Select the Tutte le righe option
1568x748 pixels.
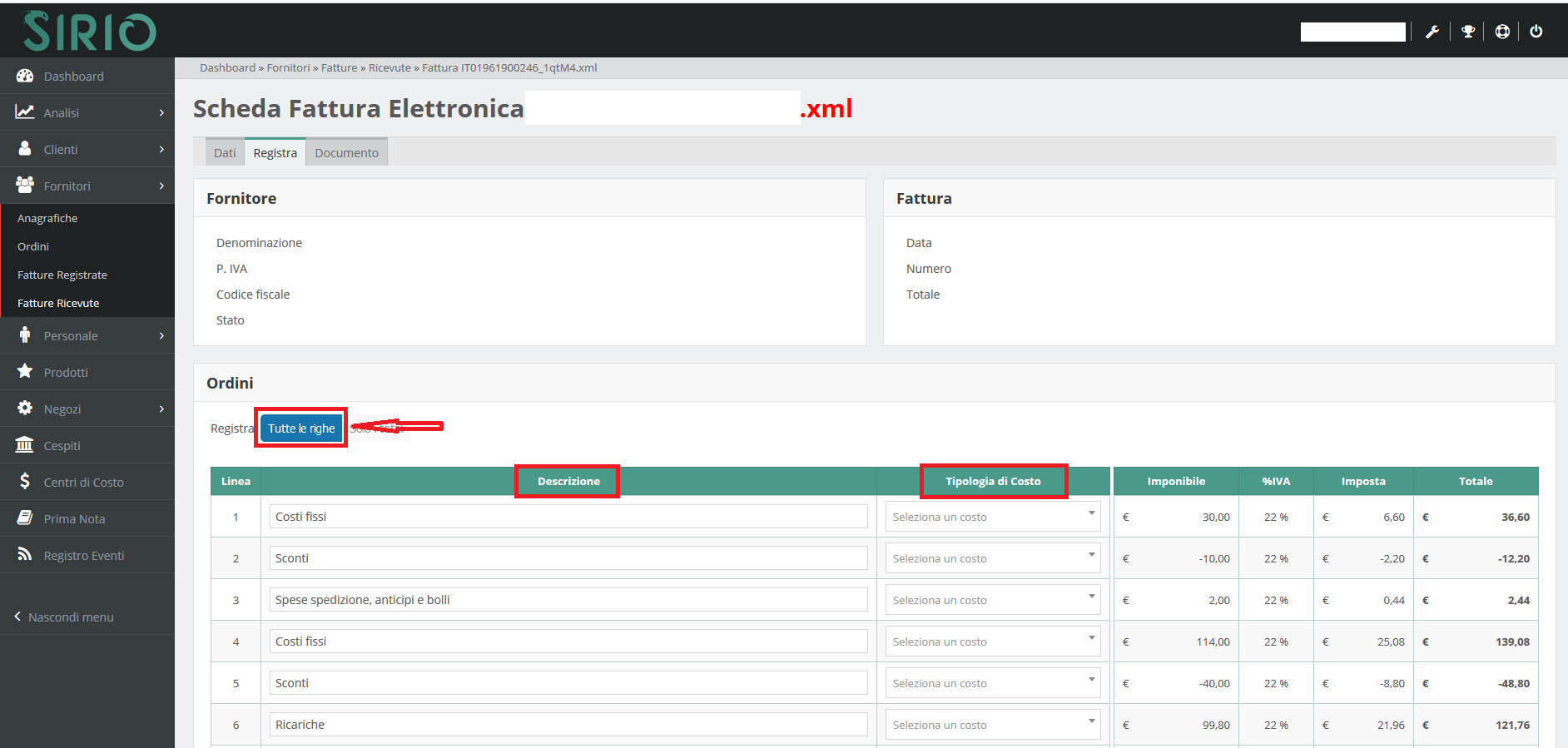pos(301,428)
